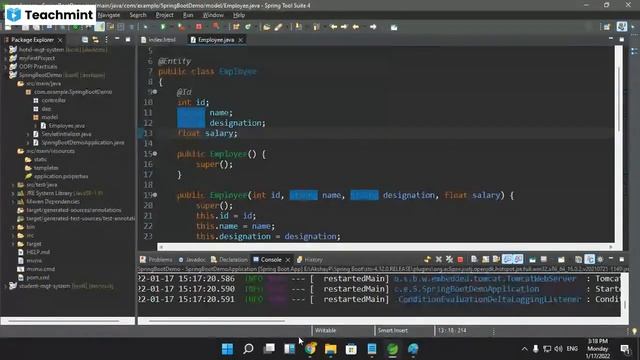The width and height of the screenshot is (640, 360).
Task: Expand the hotel-mgt-system project
Action: coord(5,49)
